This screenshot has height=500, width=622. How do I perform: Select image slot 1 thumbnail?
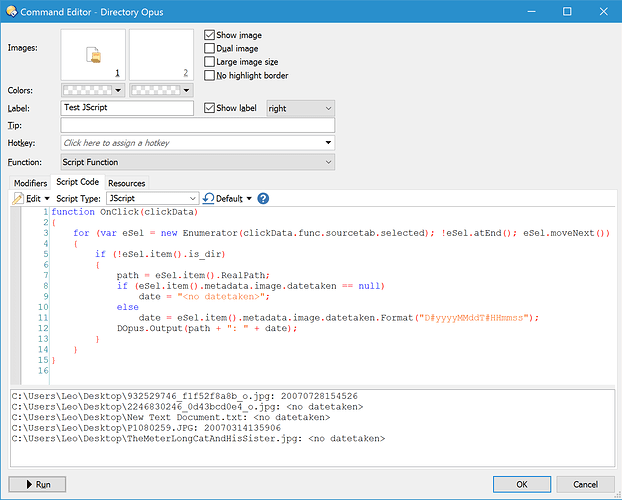coord(93,54)
